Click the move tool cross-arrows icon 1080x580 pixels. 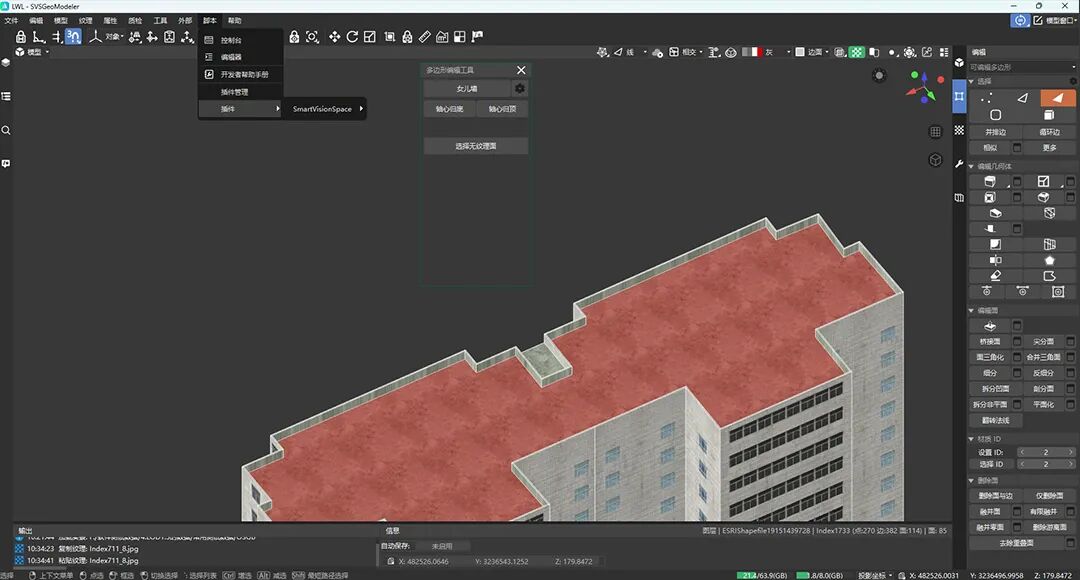334,37
